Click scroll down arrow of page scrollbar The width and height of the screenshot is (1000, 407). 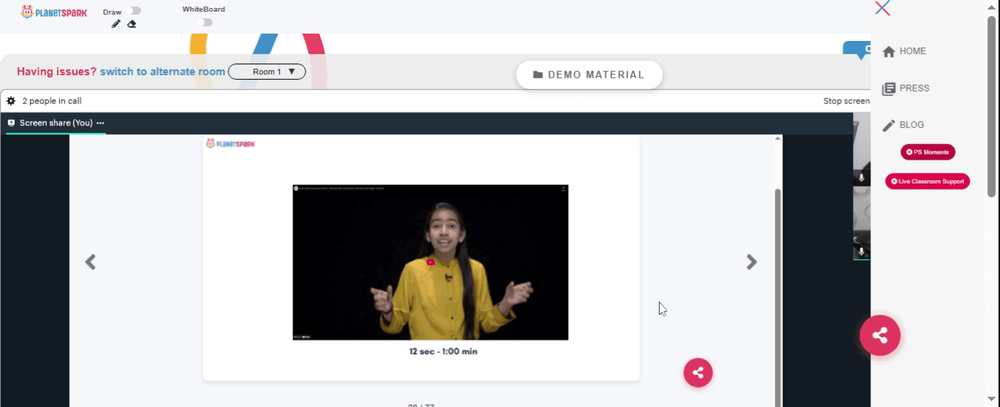pos(992,401)
